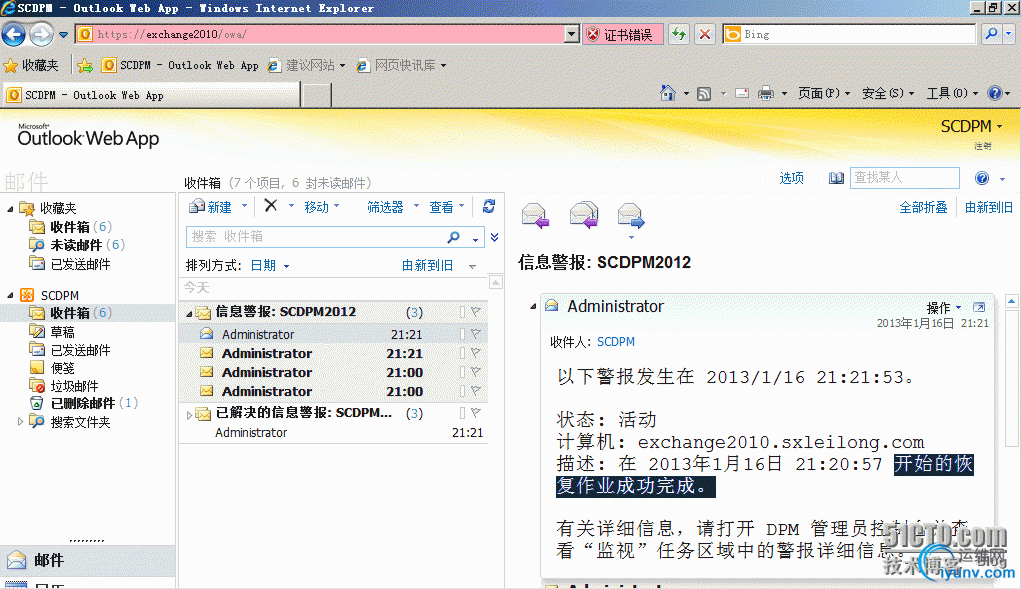
Task: Click the search magnifier in inbox search
Action: (x=453, y=237)
